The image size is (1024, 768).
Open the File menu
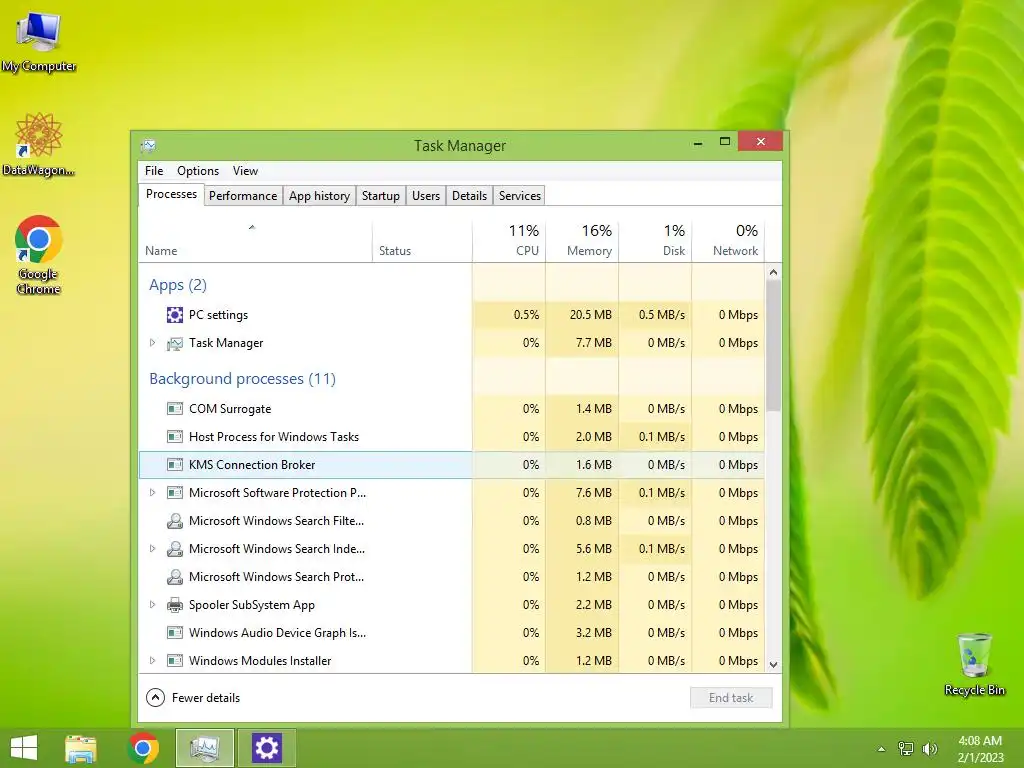click(154, 171)
